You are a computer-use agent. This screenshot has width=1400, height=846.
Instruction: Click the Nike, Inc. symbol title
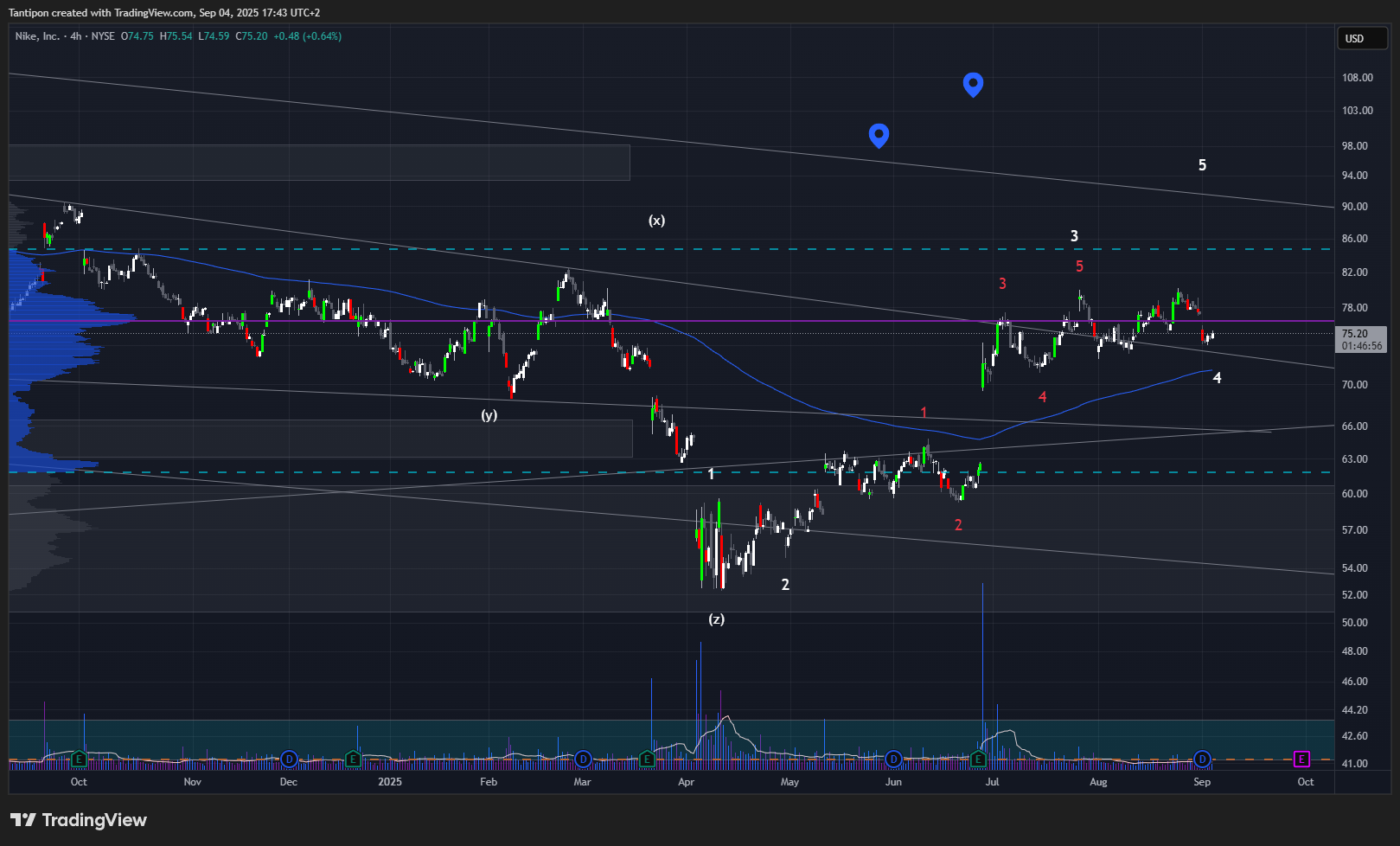tap(37, 36)
